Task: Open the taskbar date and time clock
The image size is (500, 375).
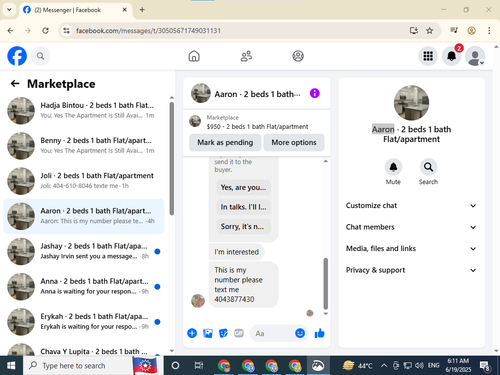Action: (x=458, y=365)
